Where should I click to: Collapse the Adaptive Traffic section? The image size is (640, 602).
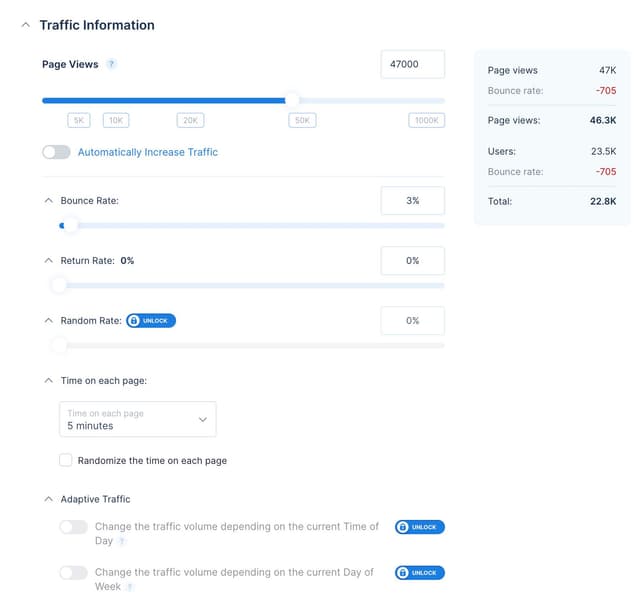49,499
